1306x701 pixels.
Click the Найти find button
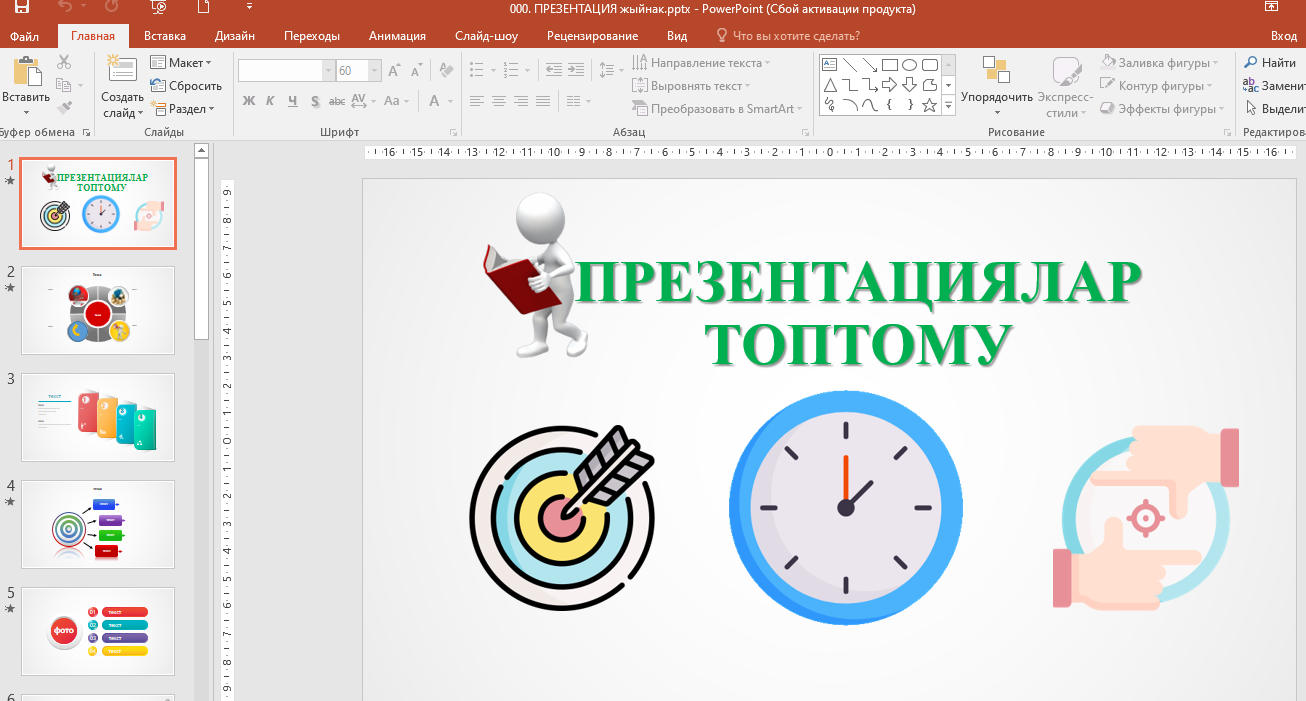click(x=1270, y=63)
